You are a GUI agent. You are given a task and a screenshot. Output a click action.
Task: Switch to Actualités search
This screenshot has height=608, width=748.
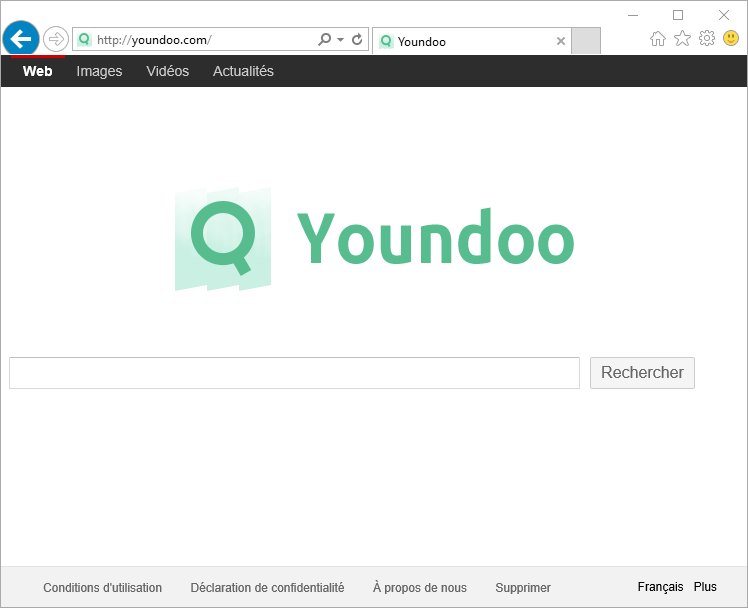pos(243,71)
